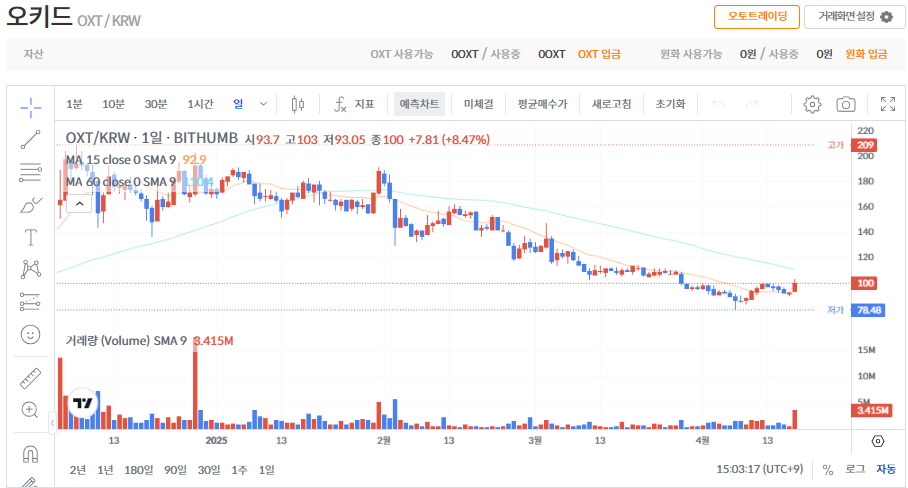The image size is (908, 488).
Task: Set the chart range to 30일
Action: pos(209,470)
